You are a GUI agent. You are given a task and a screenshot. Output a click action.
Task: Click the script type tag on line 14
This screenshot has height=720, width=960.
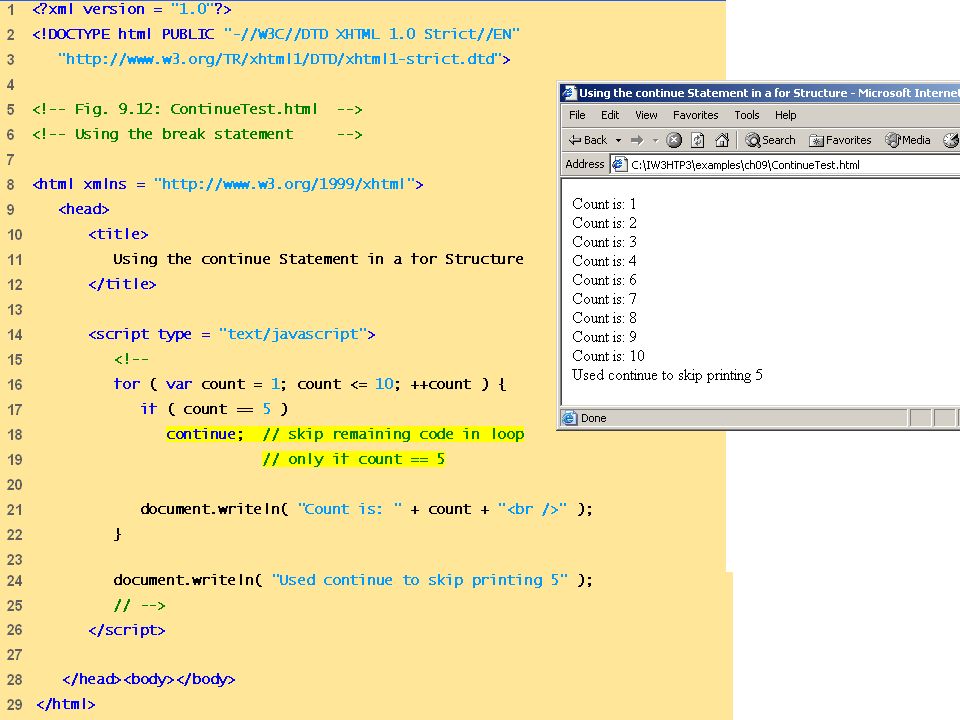pos(232,334)
